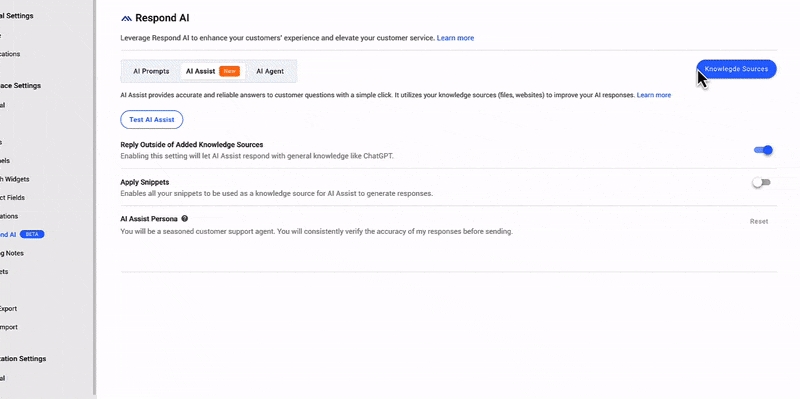Select Contact Fields in the sidebar

coord(12,197)
